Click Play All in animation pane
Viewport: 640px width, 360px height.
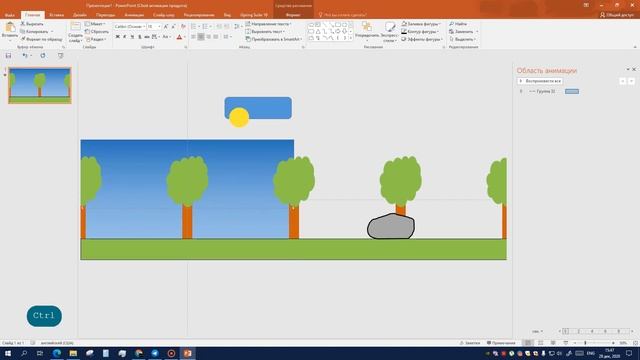(540, 81)
